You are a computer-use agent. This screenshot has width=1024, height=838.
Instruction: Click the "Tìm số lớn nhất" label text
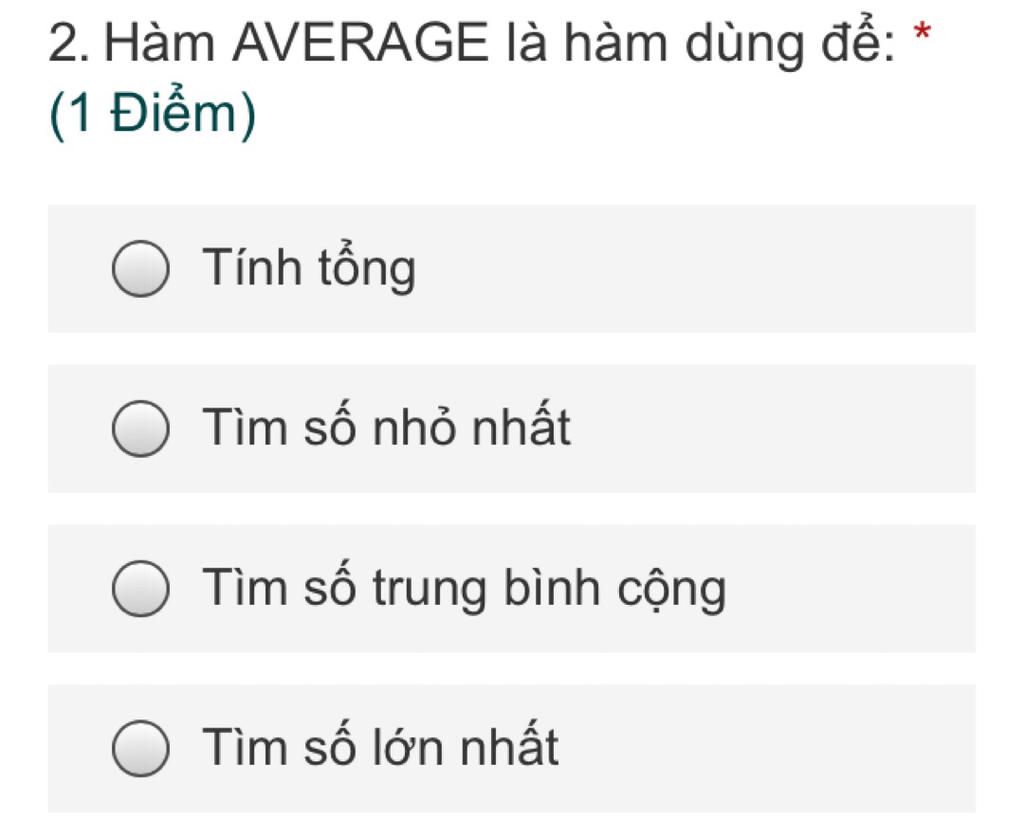click(x=380, y=749)
